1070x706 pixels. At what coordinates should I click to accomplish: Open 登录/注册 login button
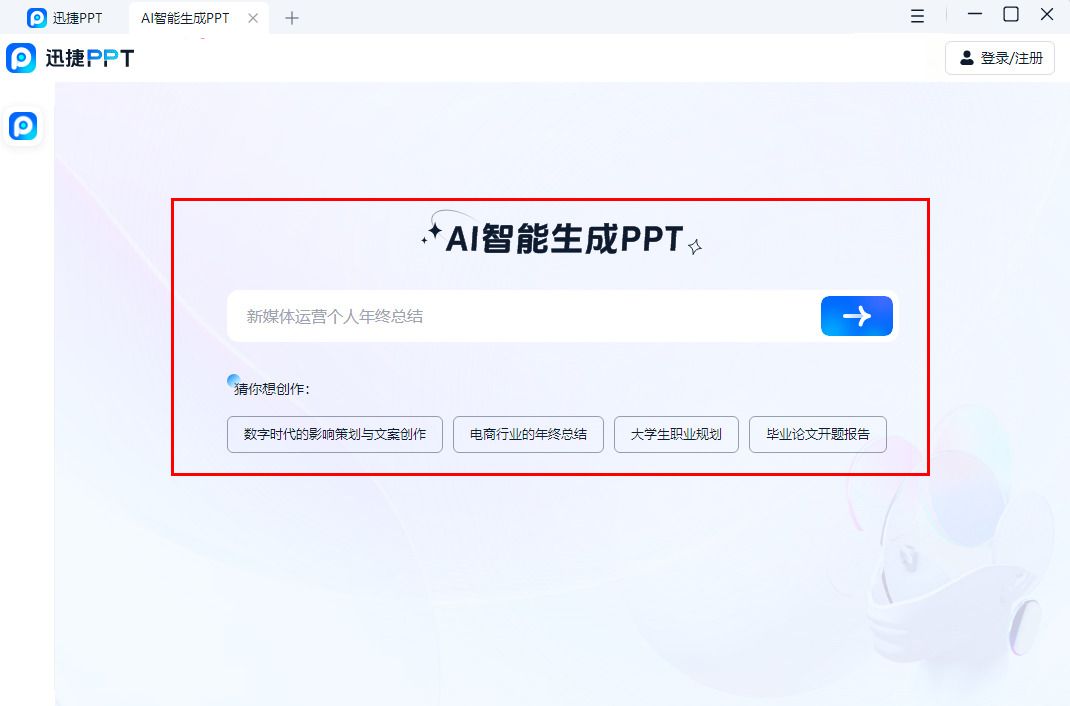tap(1000, 58)
